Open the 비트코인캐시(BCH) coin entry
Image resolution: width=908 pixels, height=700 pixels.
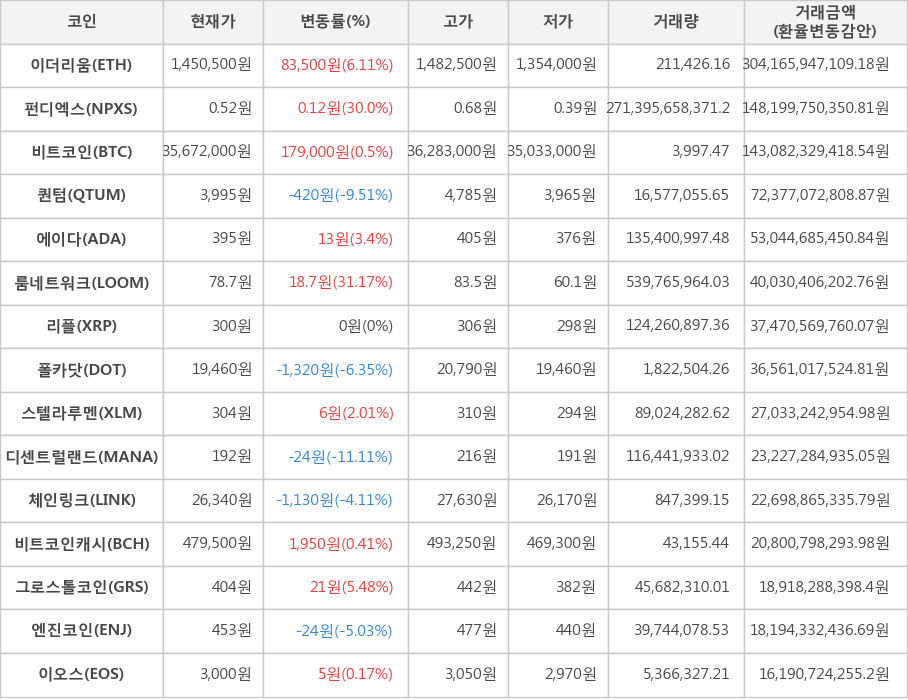pos(82,544)
